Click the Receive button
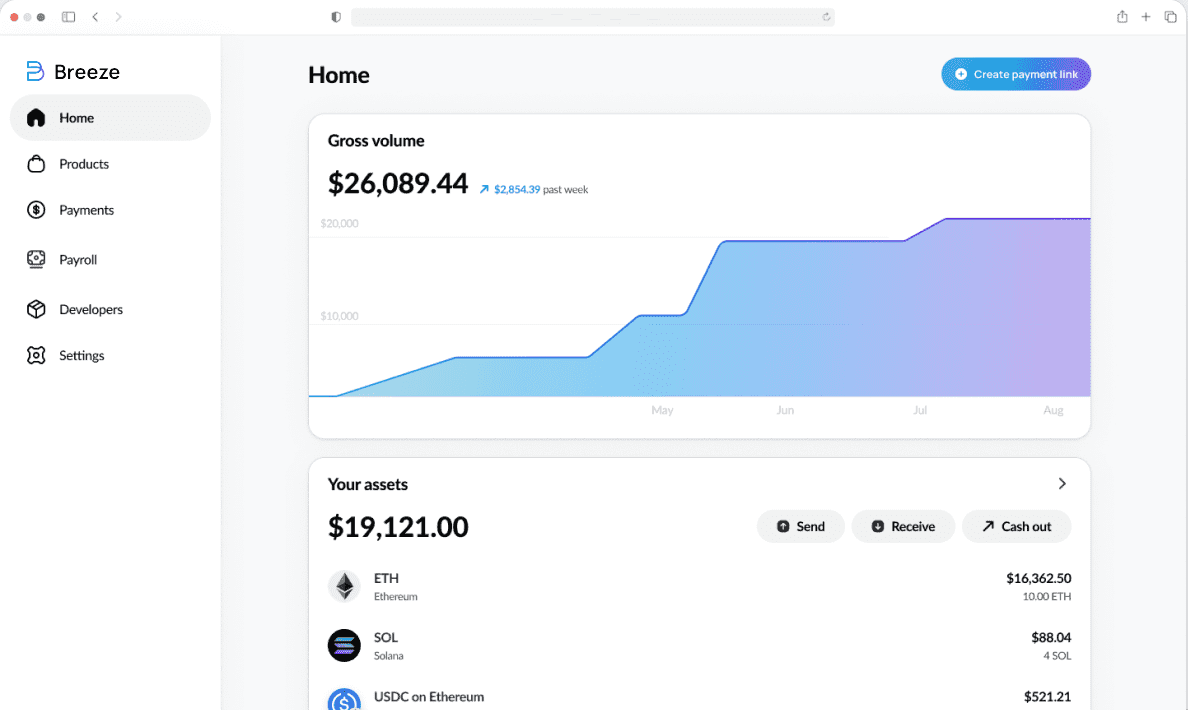Screen dimensions: 1188x710 coord(903,527)
